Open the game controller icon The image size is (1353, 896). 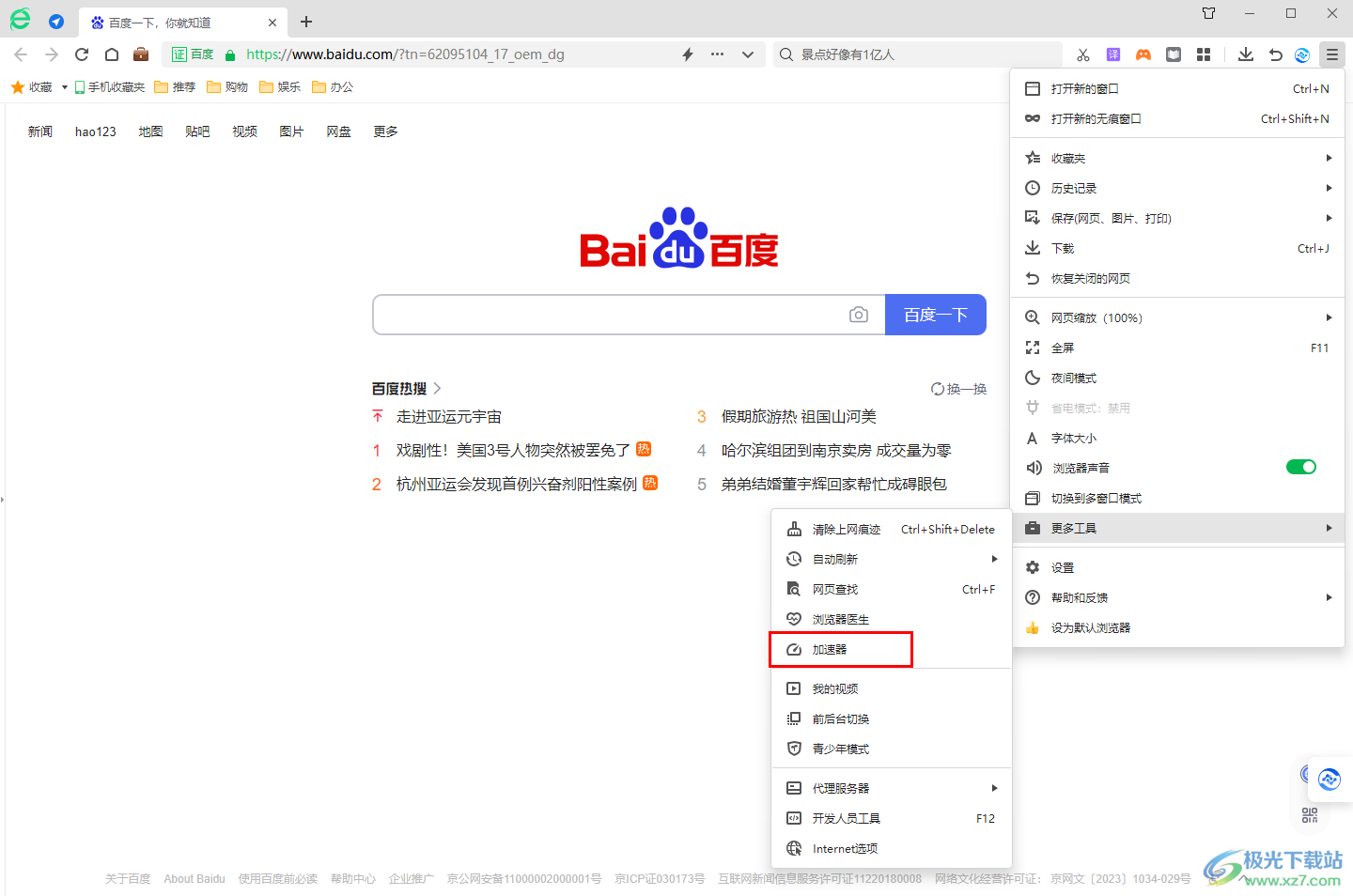(1143, 54)
